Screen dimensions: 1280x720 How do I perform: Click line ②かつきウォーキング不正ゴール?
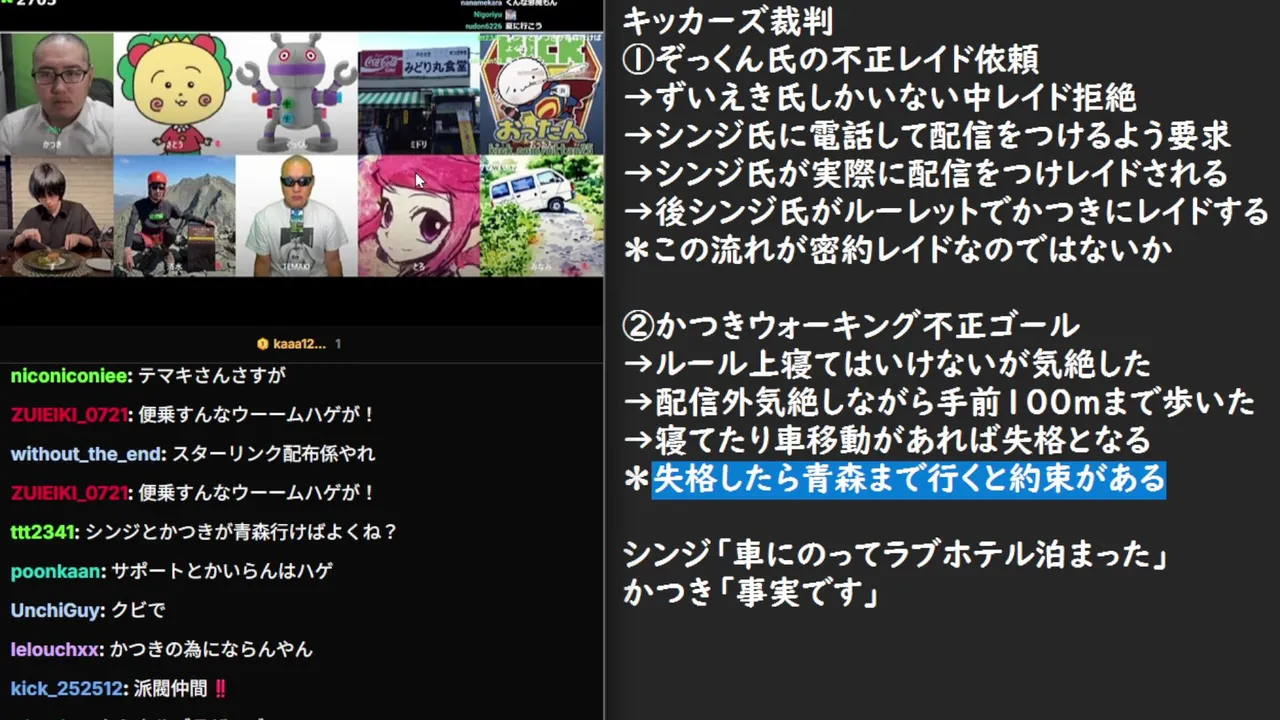tap(851, 326)
